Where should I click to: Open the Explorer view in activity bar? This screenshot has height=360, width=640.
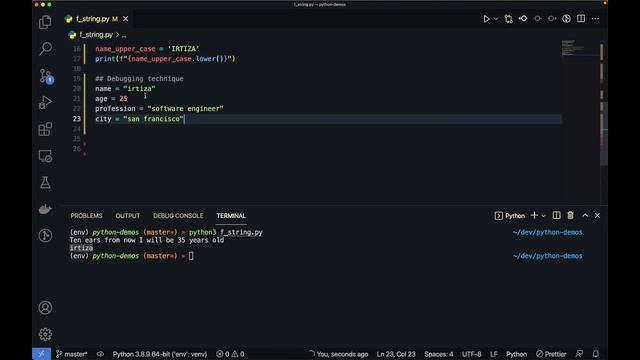point(45,22)
